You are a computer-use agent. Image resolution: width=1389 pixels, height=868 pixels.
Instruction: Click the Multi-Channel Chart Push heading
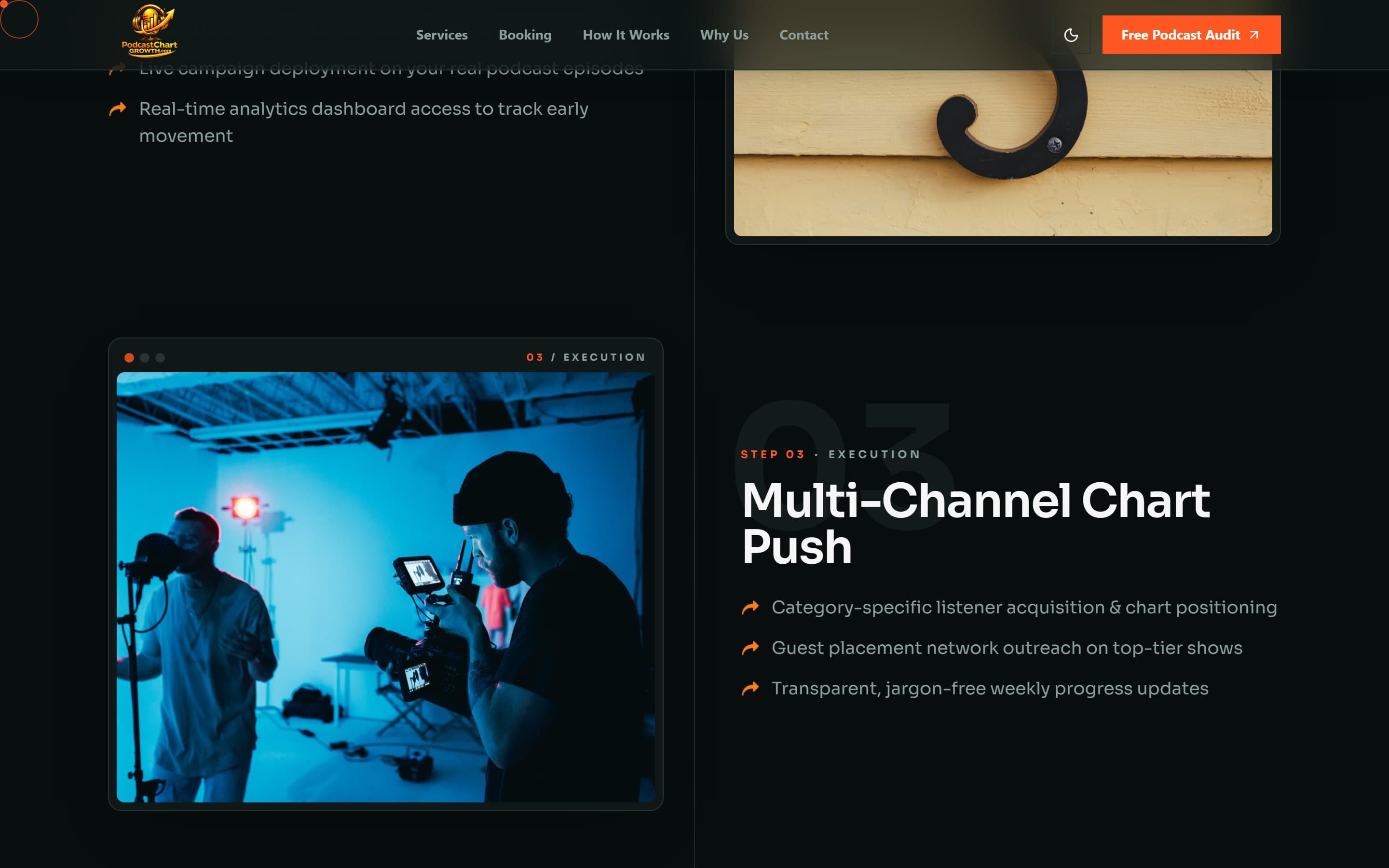point(976,523)
